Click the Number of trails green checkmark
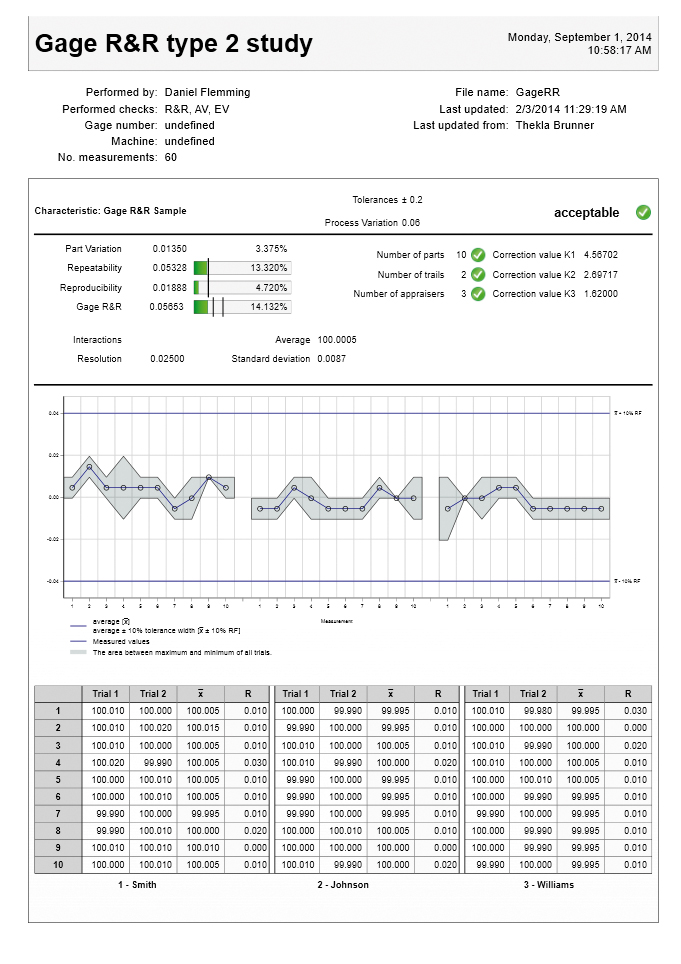This screenshot has width=681, height=964. pyautogui.click(x=478, y=274)
